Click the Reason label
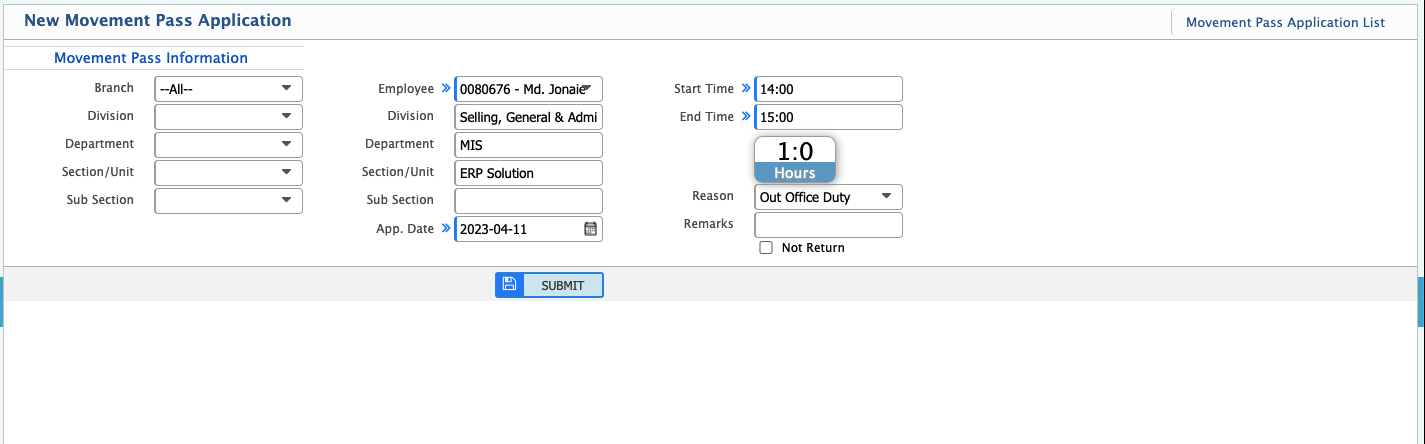 point(713,196)
